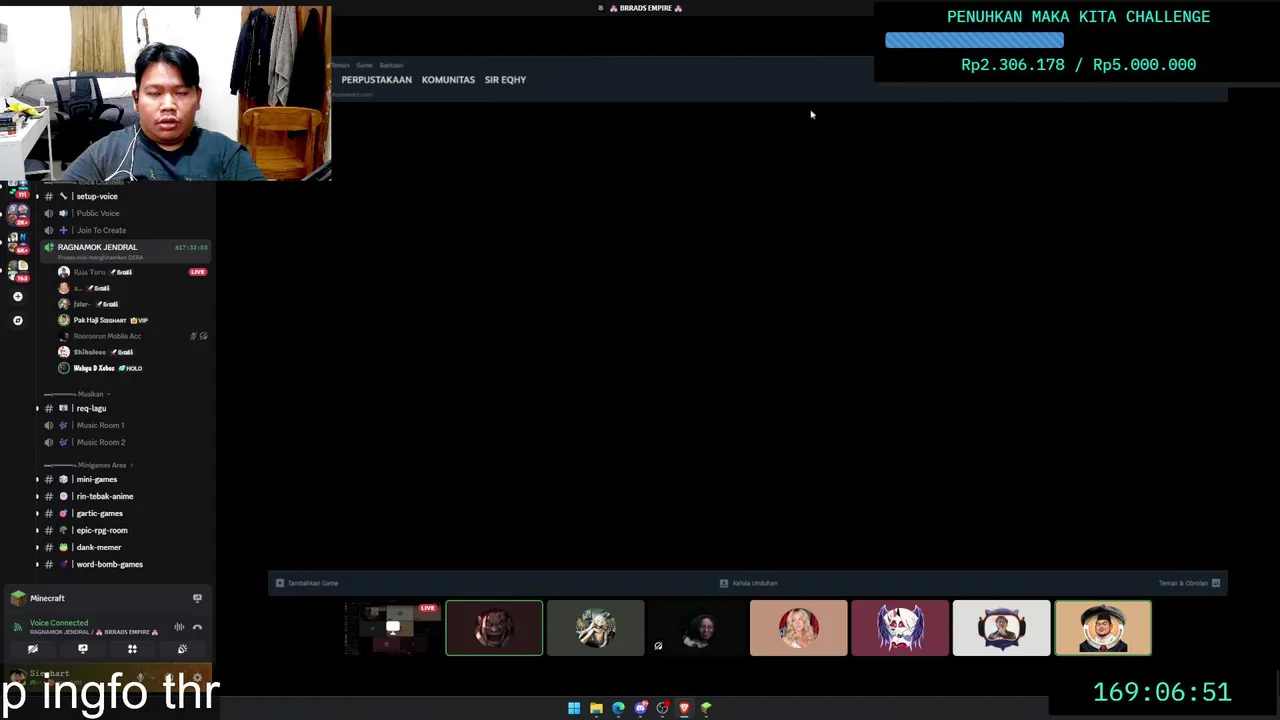Expand the dank-memer channel arrow
The width and height of the screenshot is (1280, 720).
(37, 547)
